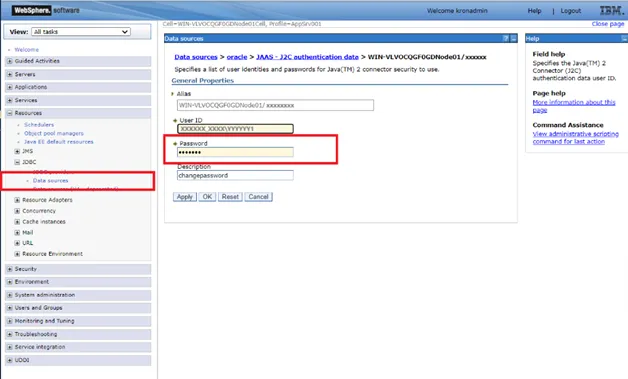Expand the Cache instances node

[x=17, y=222]
